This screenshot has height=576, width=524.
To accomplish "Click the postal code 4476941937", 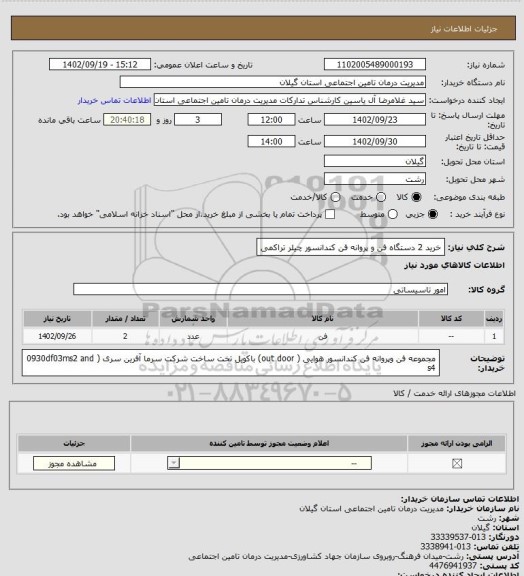I will 453,566.
